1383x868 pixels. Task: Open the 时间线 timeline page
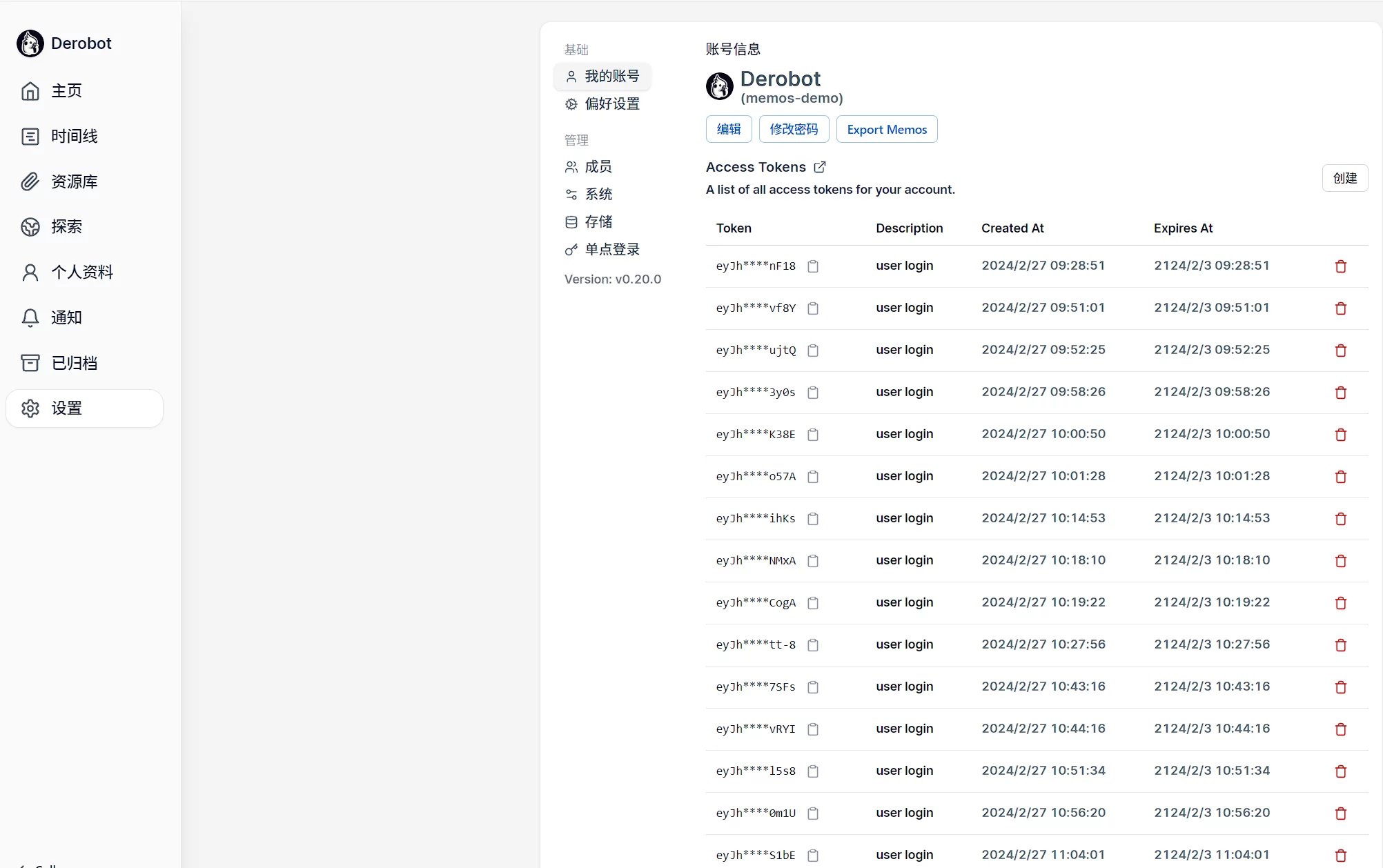click(x=74, y=136)
